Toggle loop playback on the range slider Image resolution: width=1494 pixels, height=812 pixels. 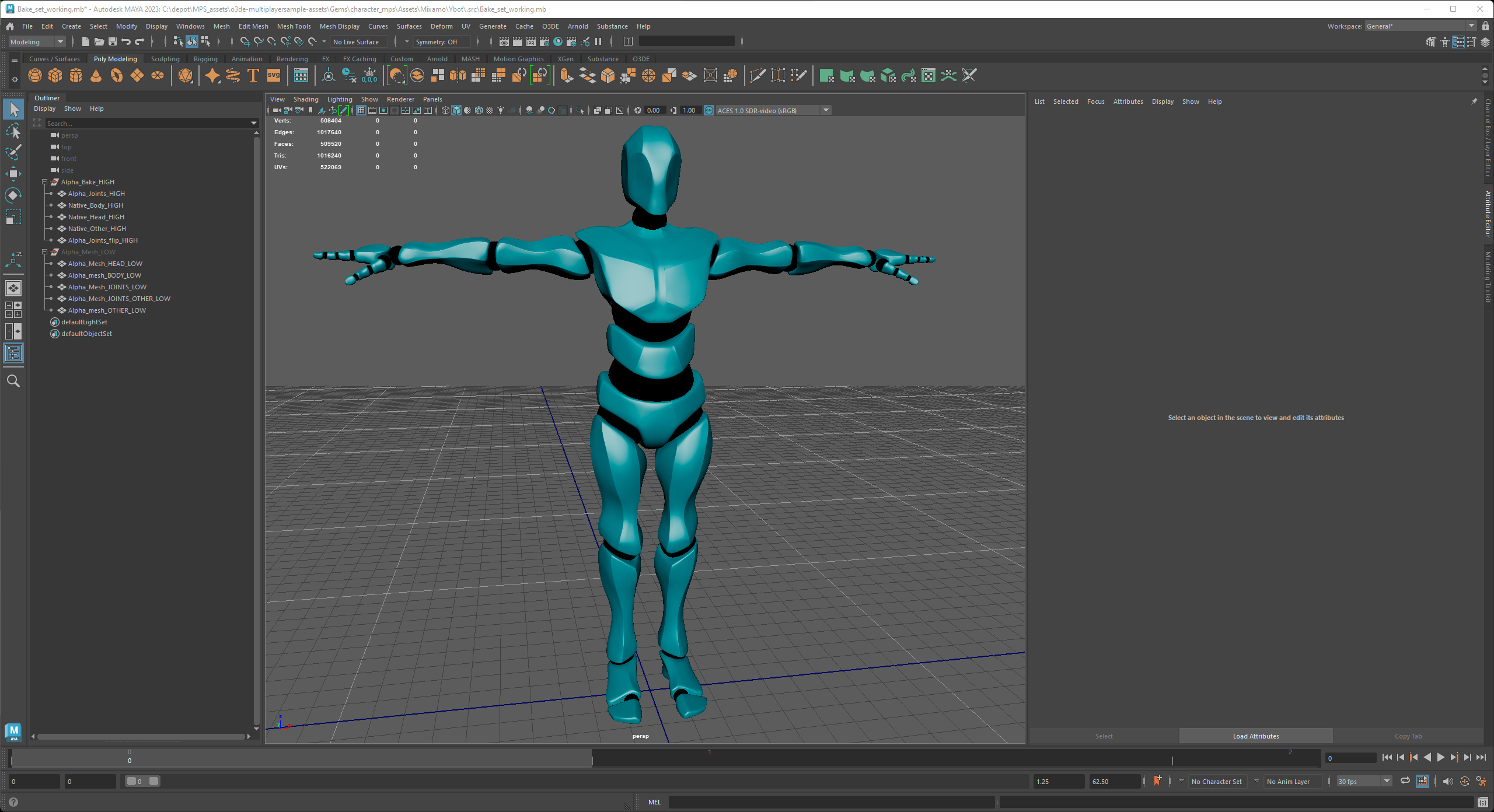pos(1405,781)
